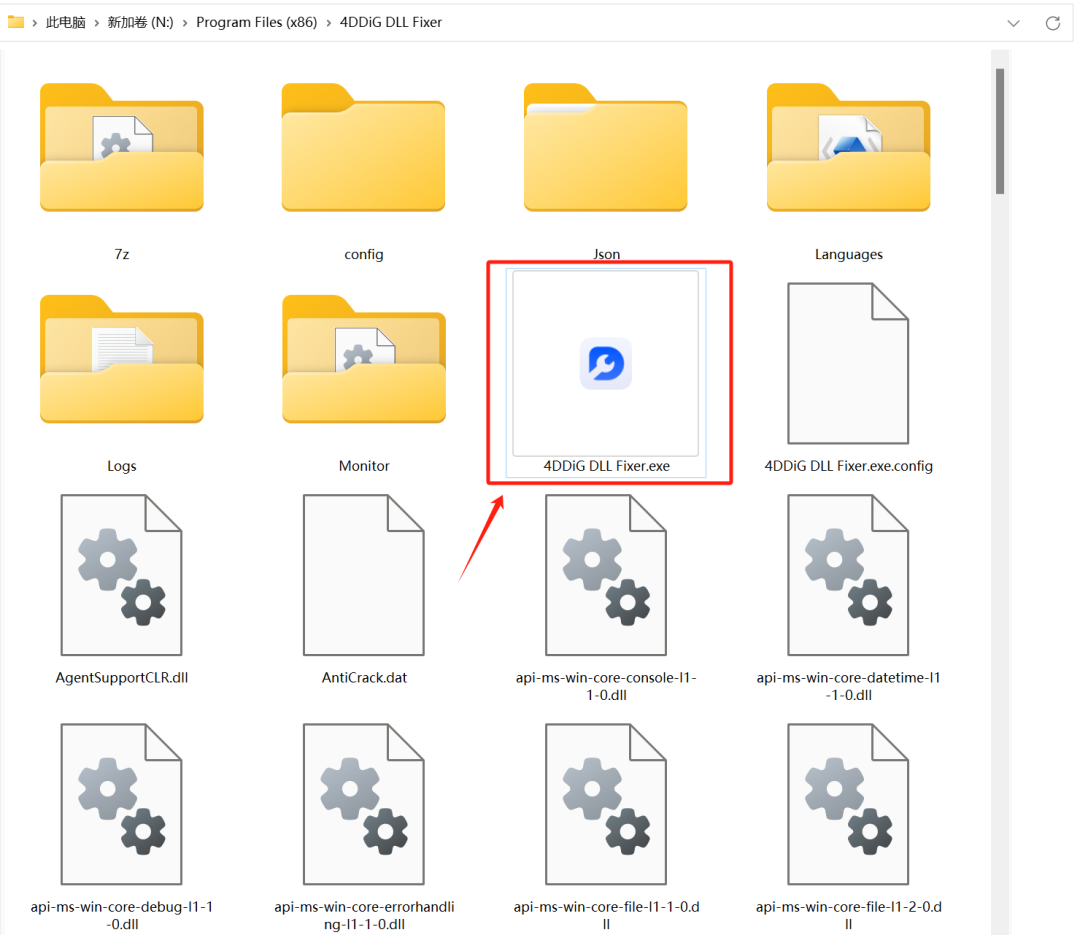Viewport: 1080px width, 935px height.
Task: Go to 此电脑 in breadcrumb
Action: coord(65,22)
